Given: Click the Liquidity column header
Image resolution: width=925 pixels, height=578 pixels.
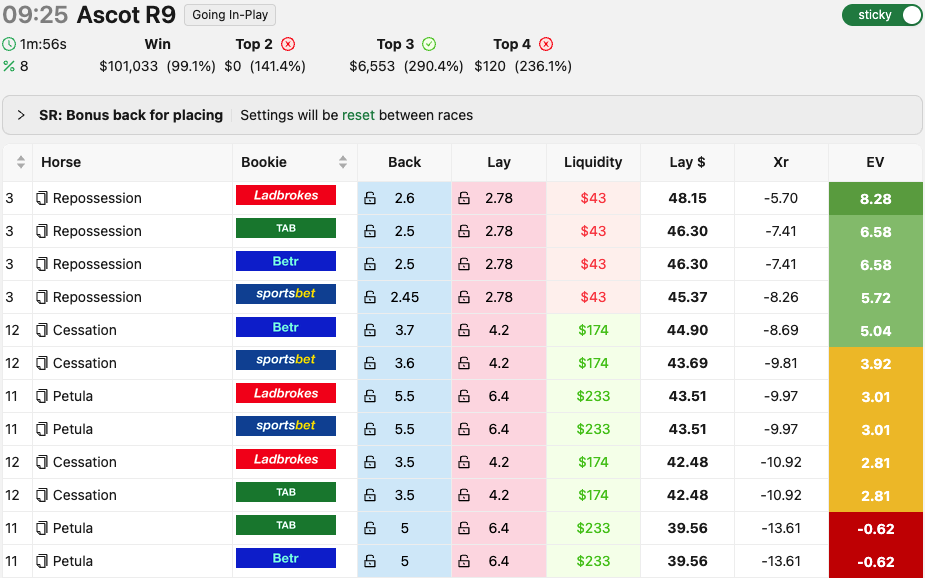Looking at the screenshot, I should 593,162.
